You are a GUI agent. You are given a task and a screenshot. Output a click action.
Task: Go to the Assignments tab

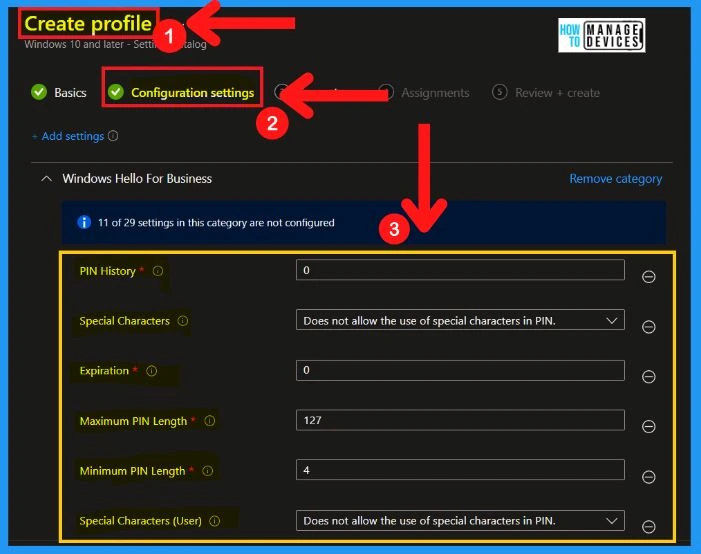(x=435, y=93)
